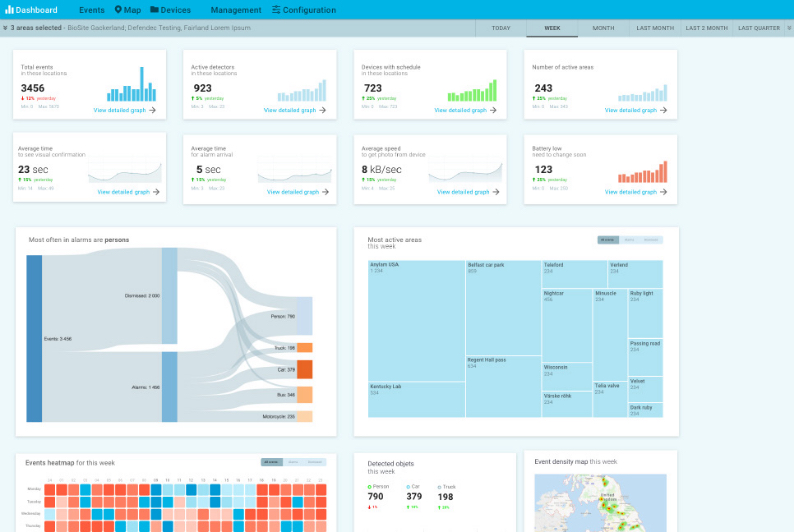This screenshot has height=532, width=794.
Task: Select 'Alarms' toggle in Events heatmap
Action: click(x=293, y=462)
